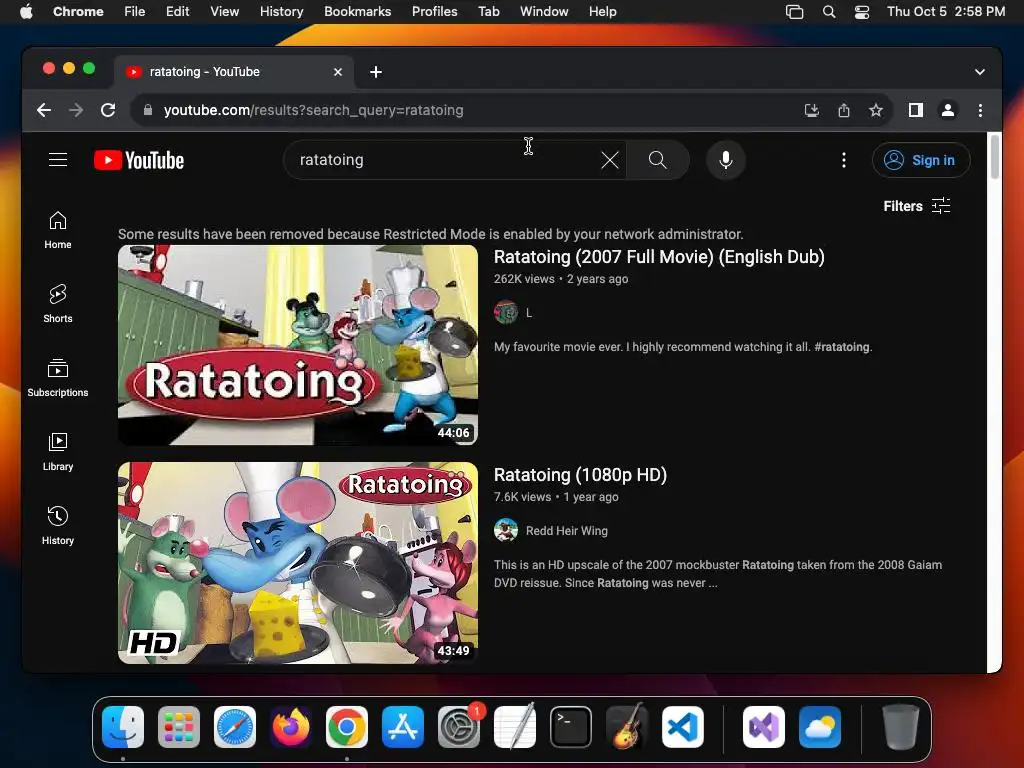The height and width of the screenshot is (768, 1024).
Task: Open History from the sidebar
Action: (58, 526)
